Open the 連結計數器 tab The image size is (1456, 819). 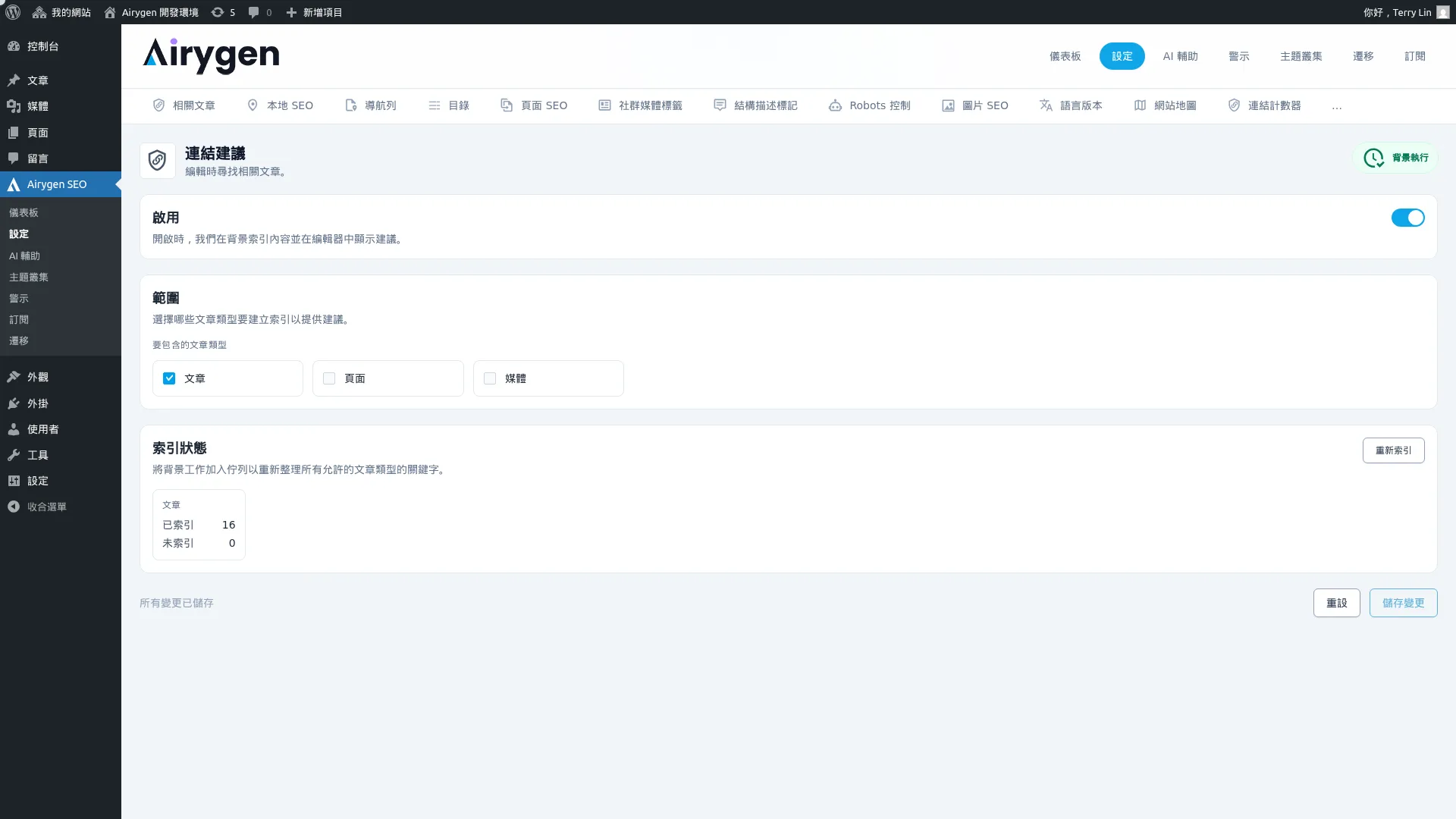pos(1265,105)
